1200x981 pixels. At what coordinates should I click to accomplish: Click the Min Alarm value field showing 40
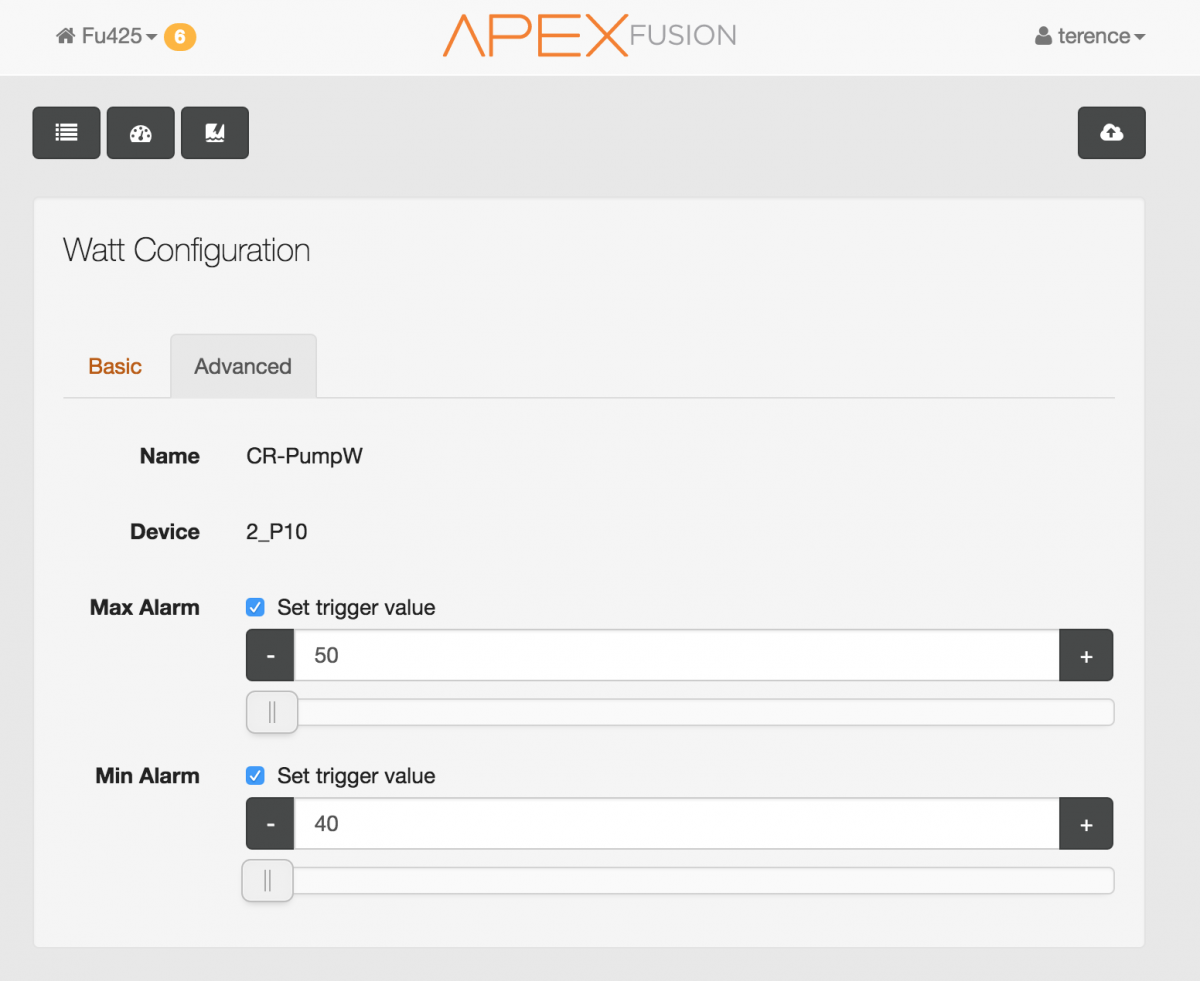pos(676,824)
